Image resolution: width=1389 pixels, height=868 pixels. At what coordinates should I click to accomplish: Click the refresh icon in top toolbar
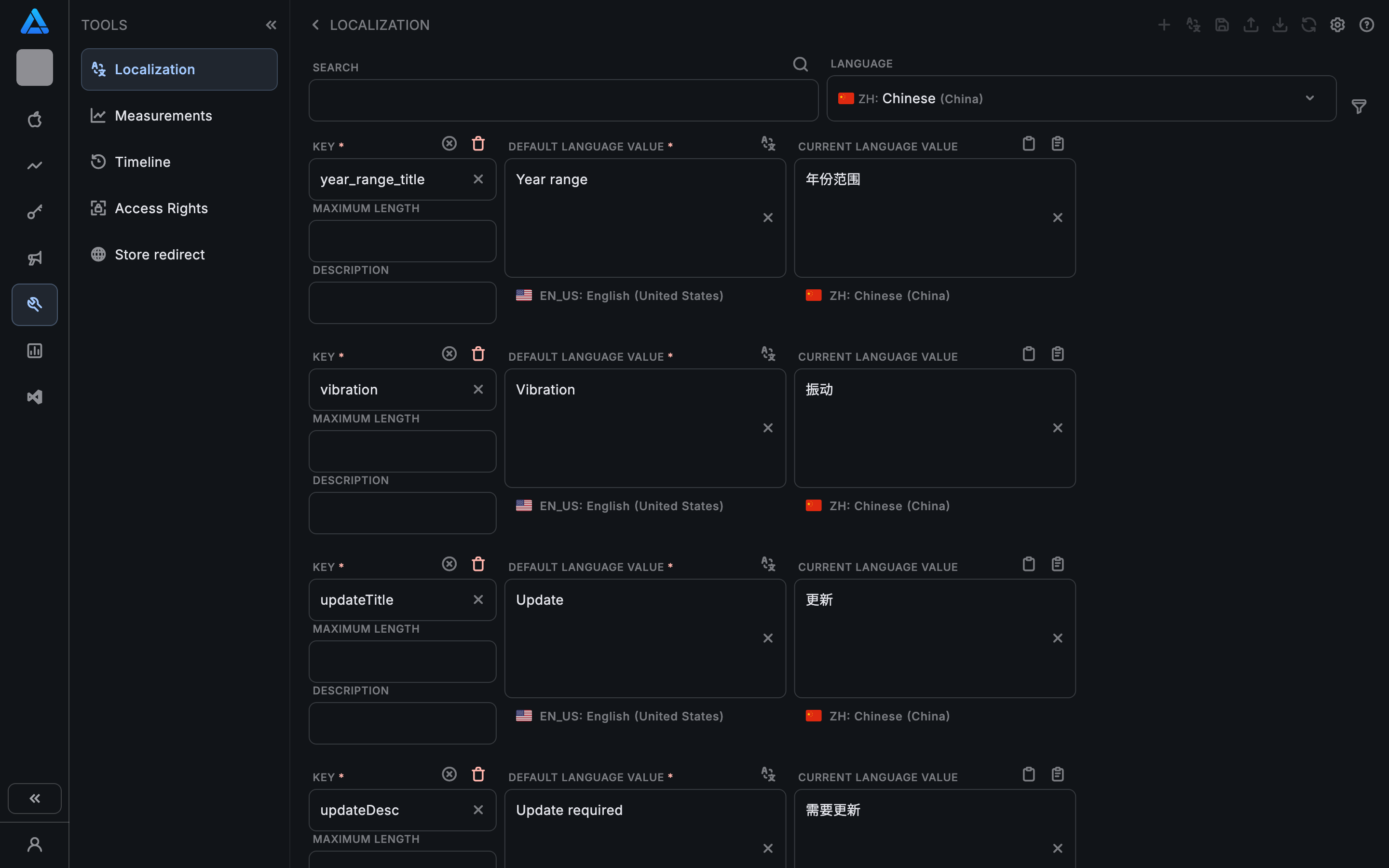1308,25
